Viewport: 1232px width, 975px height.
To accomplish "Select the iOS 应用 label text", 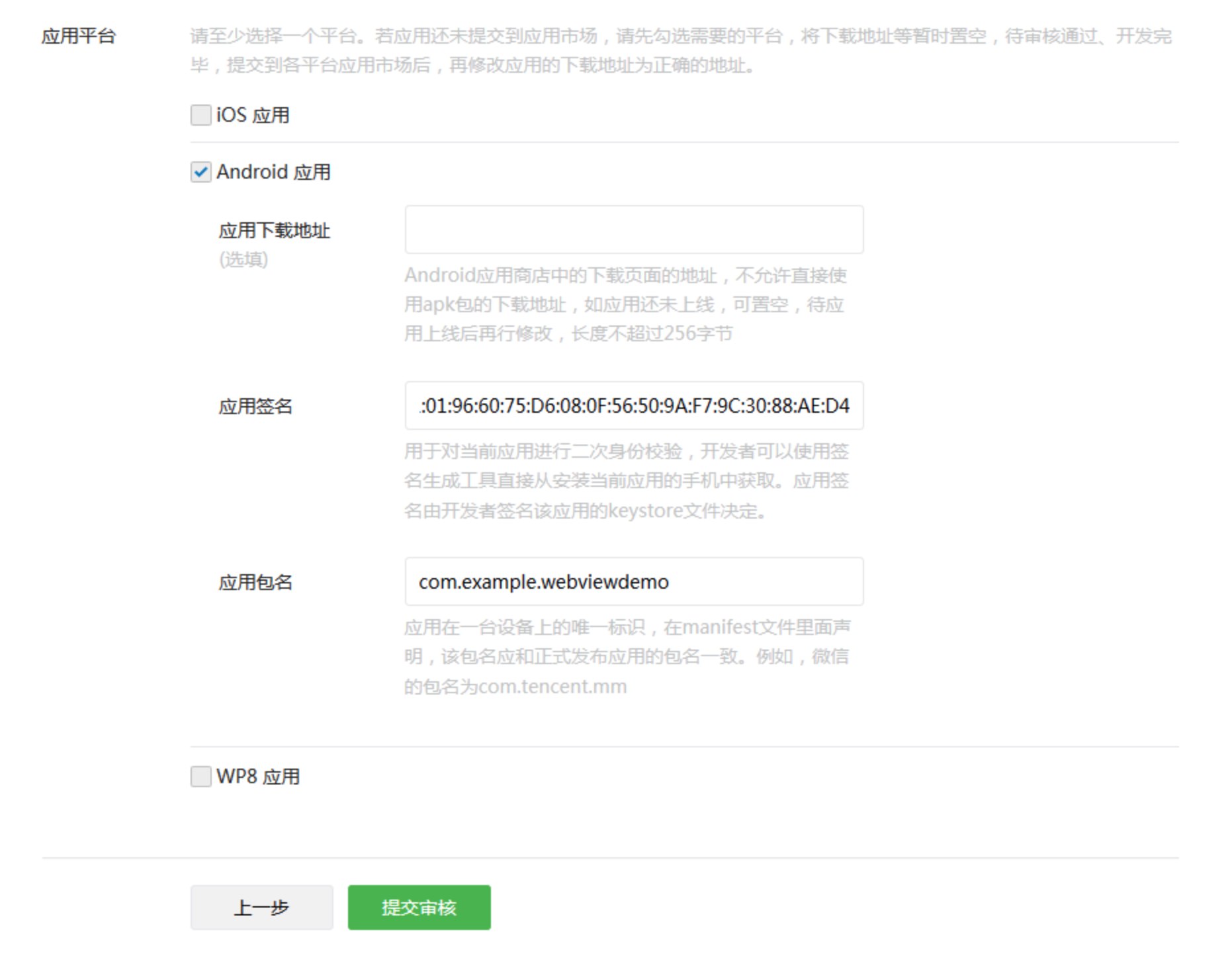I will click(x=253, y=115).
